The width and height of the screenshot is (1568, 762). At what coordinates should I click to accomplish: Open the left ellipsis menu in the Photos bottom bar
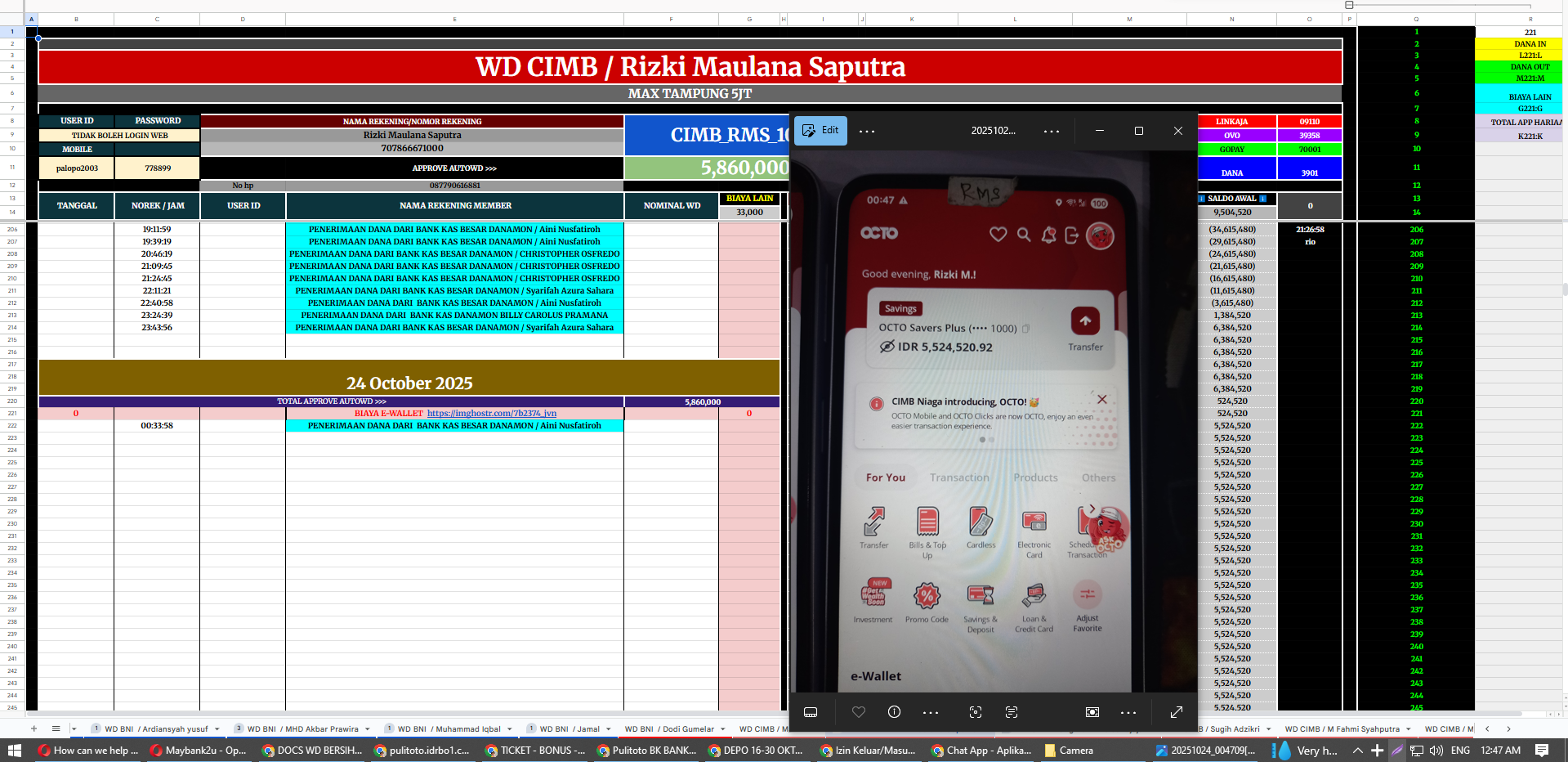click(x=931, y=712)
